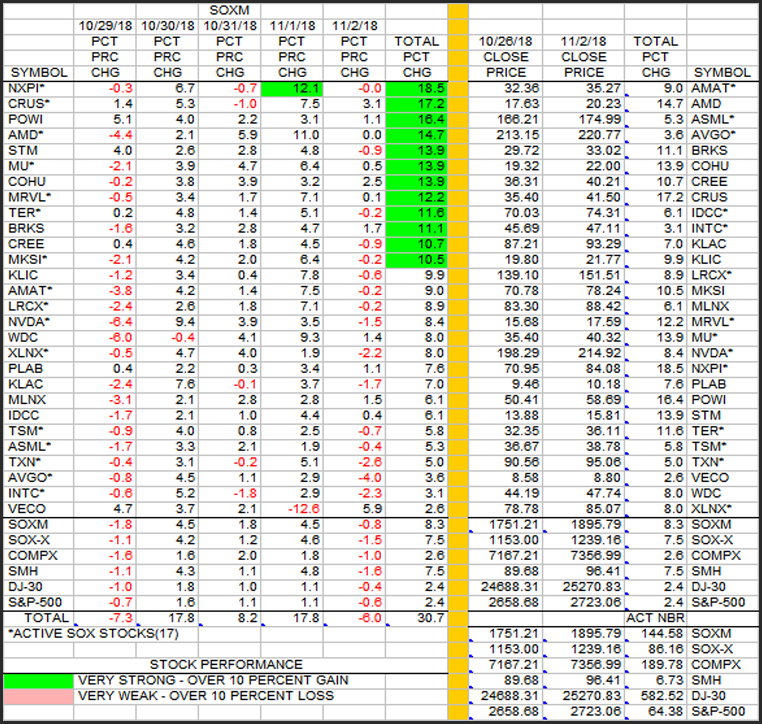The height and width of the screenshot is (724, 762).
Task: Select the green 17.2 total for CRUS
Action: point(417,104)
